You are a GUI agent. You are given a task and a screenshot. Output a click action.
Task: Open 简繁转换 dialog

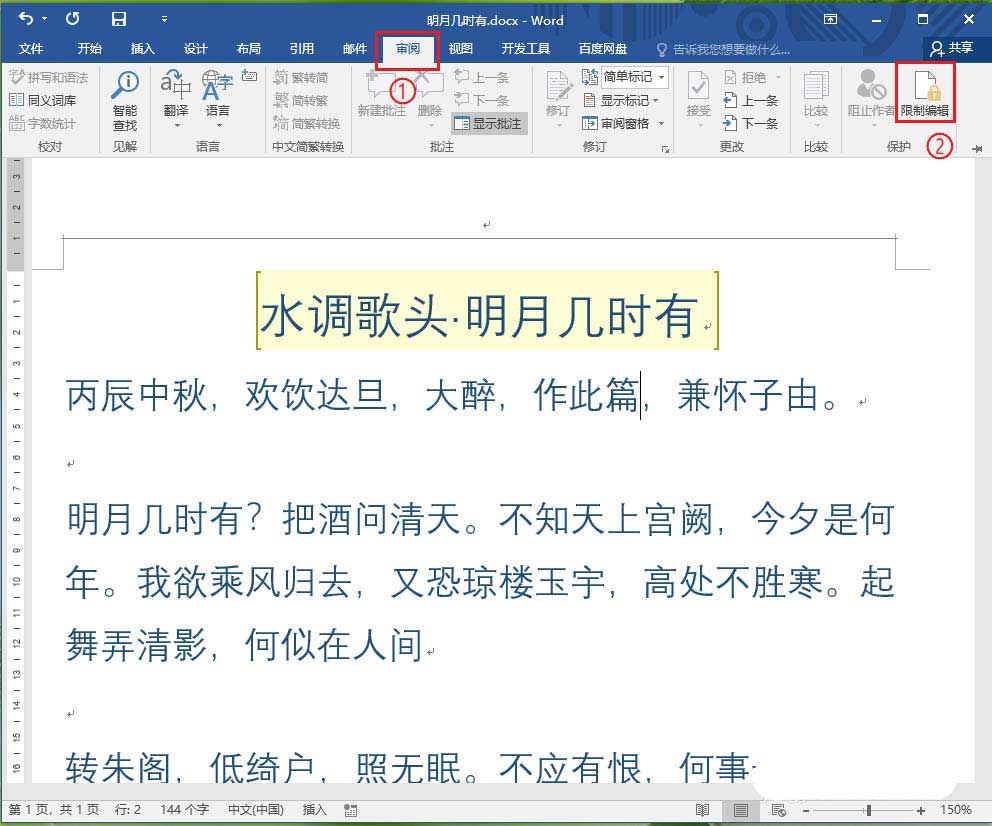(x=307, y=123)
